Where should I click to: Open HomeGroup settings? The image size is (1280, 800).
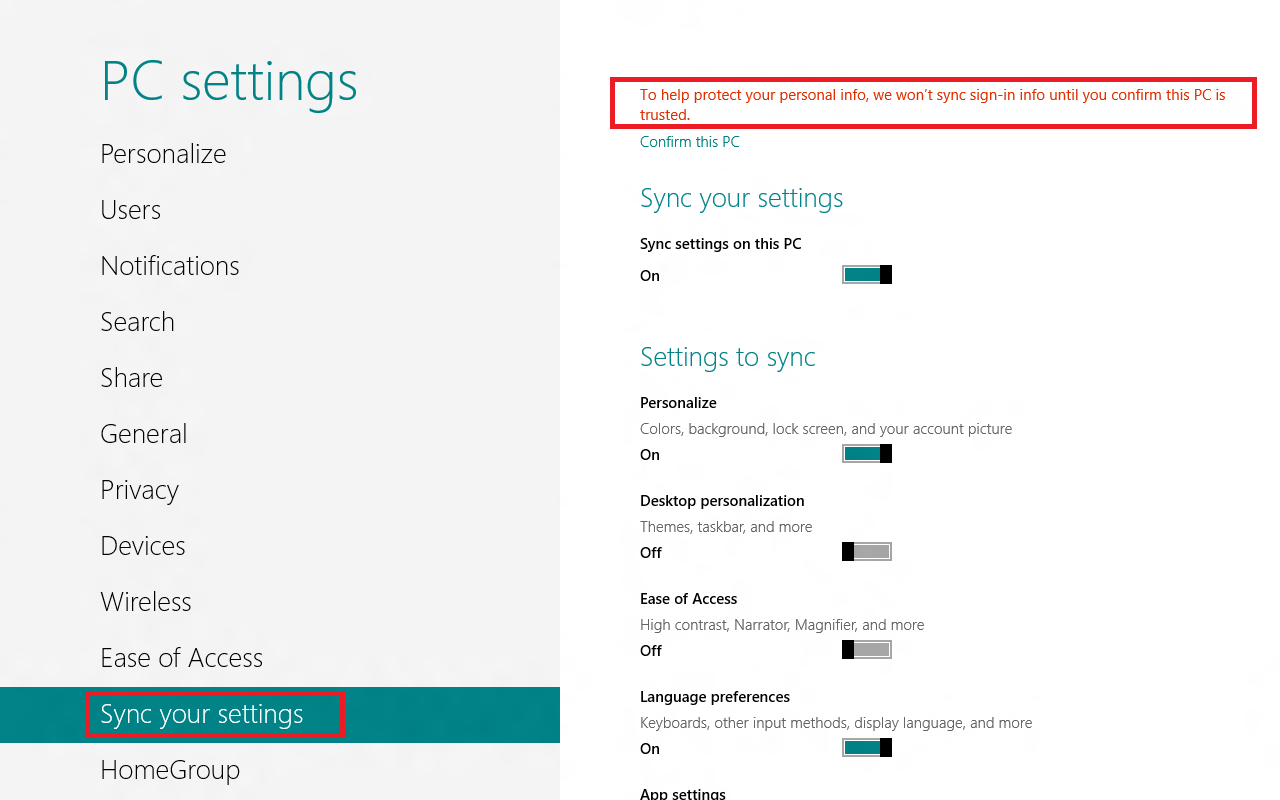(170, 770)
